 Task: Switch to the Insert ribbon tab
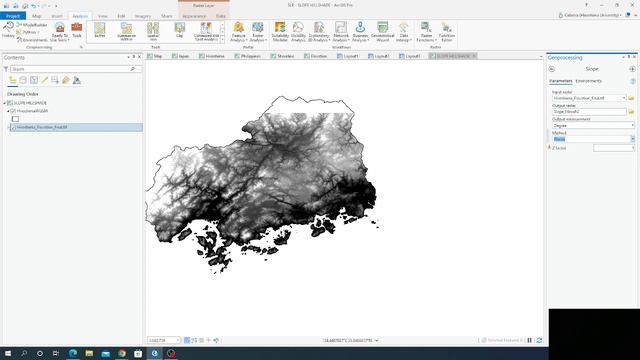[57, 16]
